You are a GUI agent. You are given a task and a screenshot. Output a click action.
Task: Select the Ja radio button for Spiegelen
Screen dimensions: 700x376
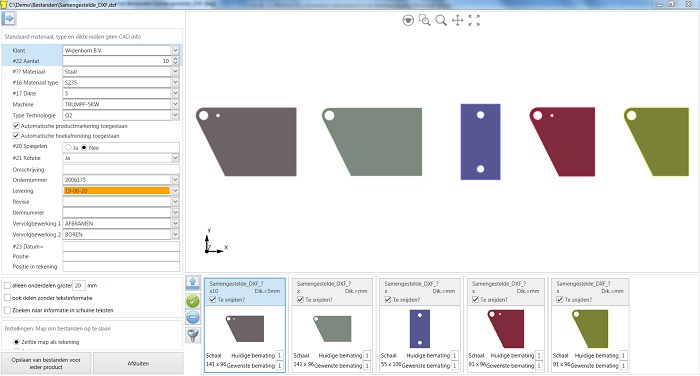point(68,147)
